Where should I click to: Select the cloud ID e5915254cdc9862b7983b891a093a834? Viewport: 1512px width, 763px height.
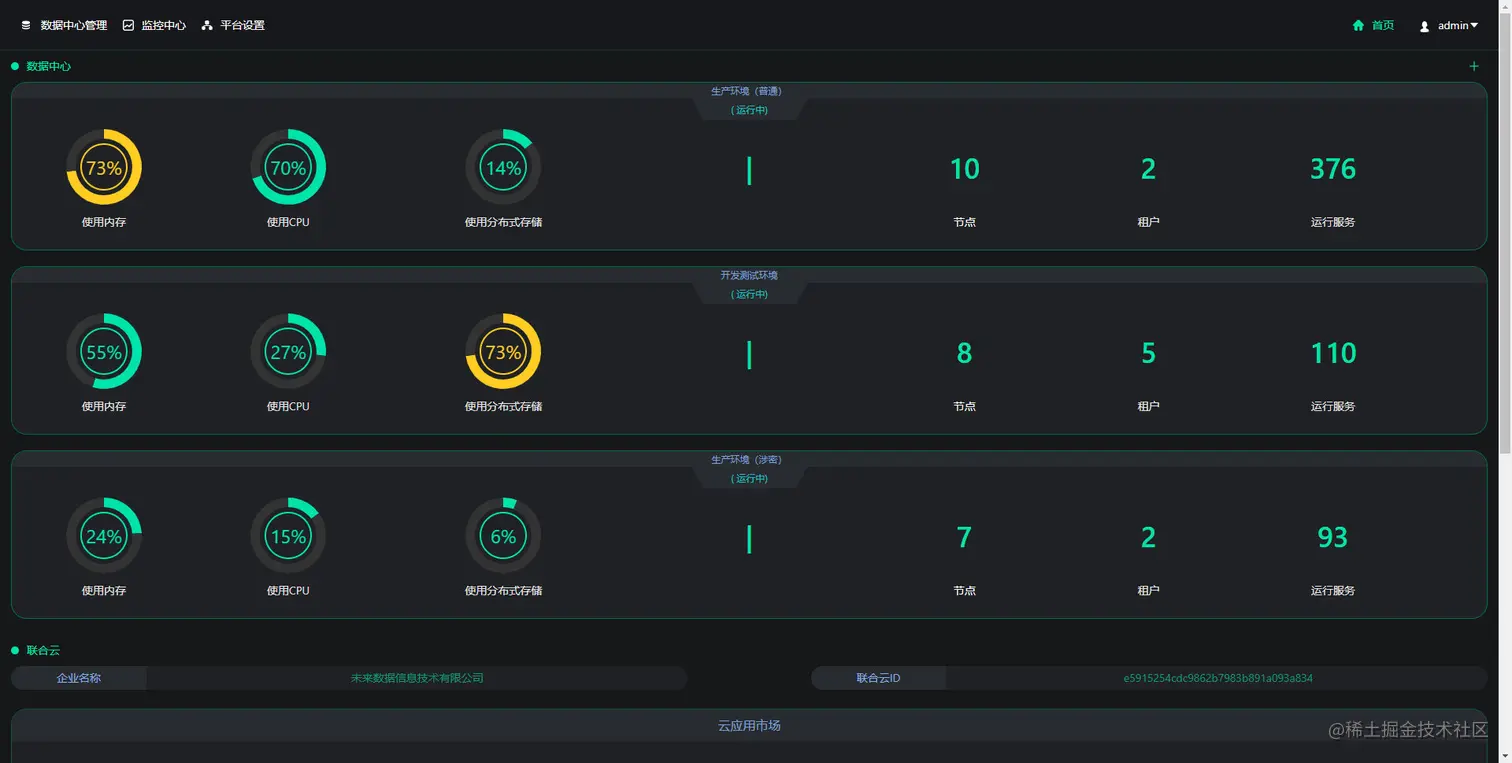click(1218, 678)
